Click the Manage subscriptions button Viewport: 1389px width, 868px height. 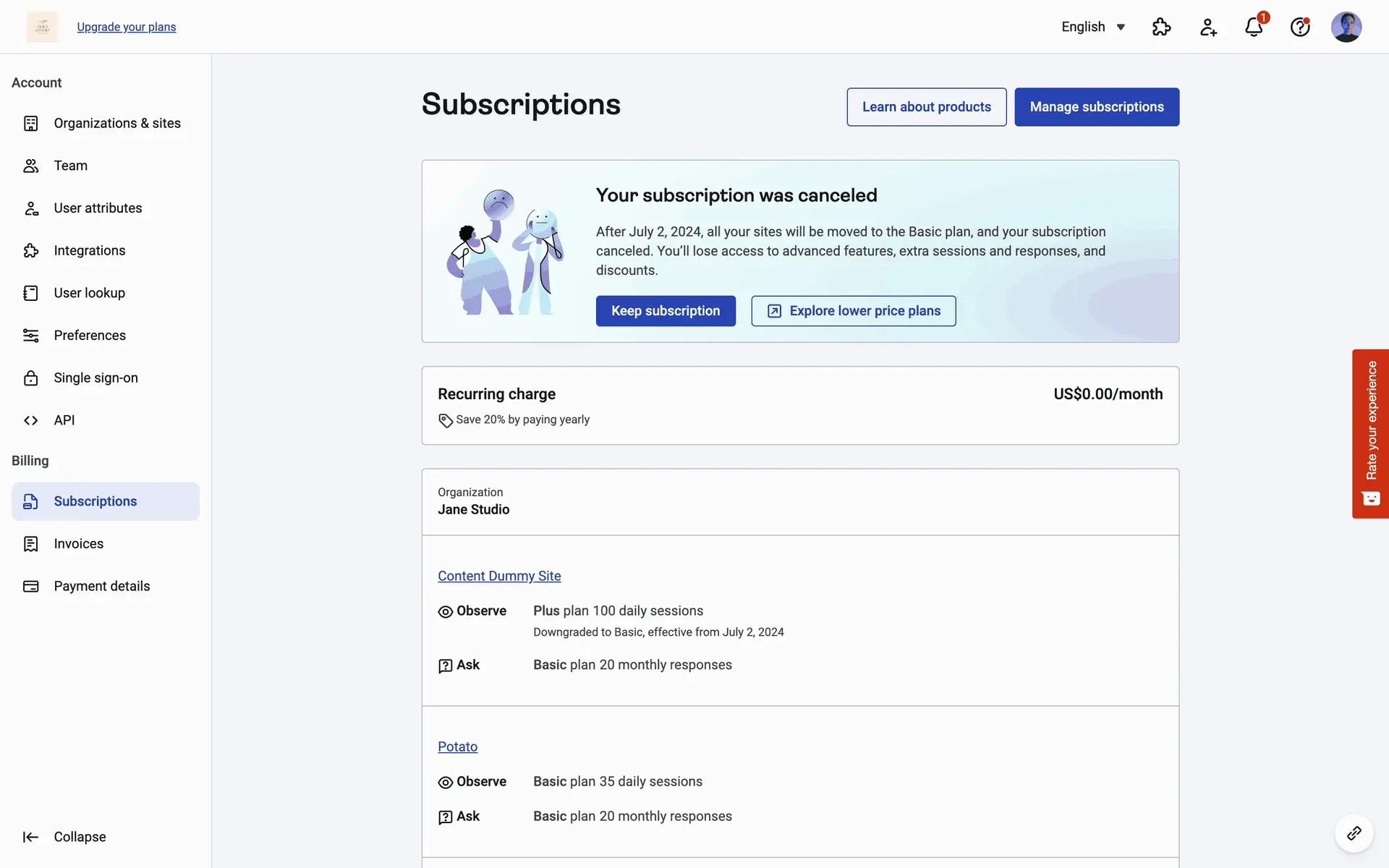1096,107
